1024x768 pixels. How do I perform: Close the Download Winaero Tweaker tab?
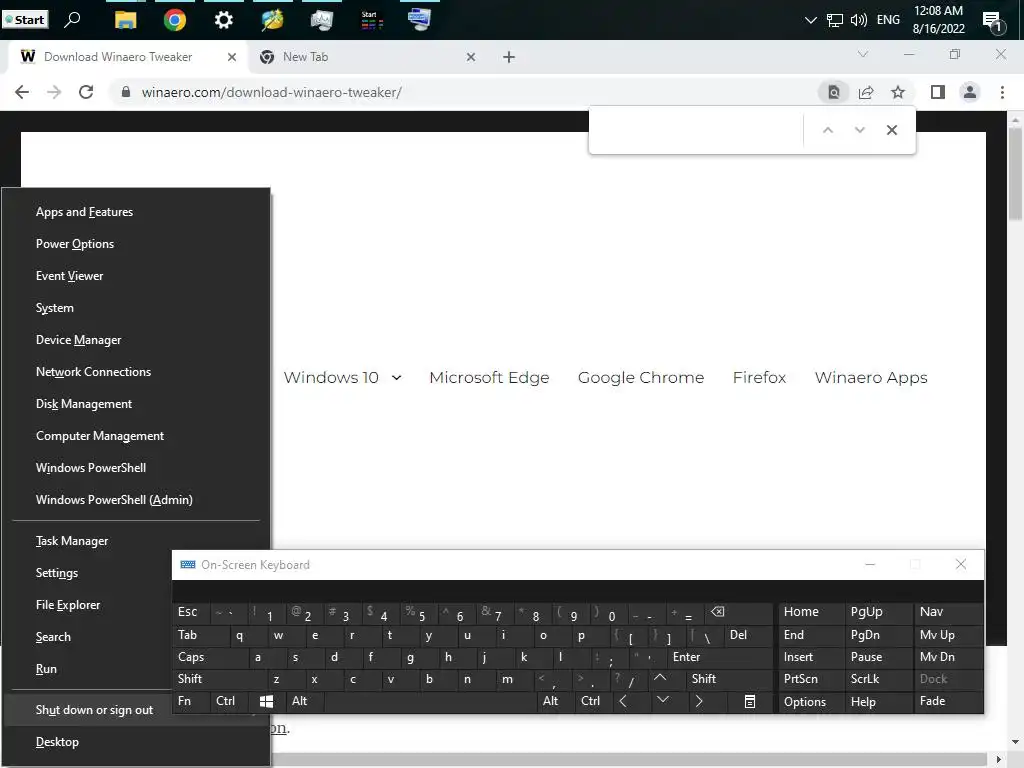(x=232, y=57)
